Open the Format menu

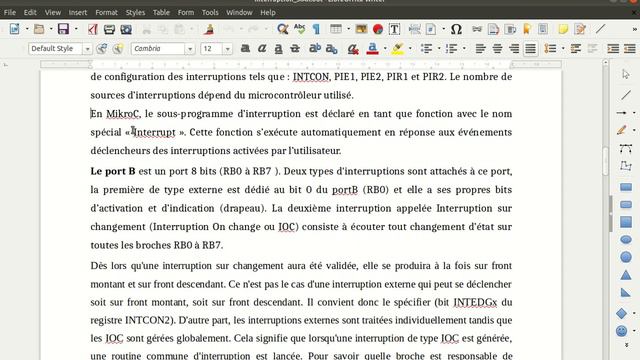[106, 12]
